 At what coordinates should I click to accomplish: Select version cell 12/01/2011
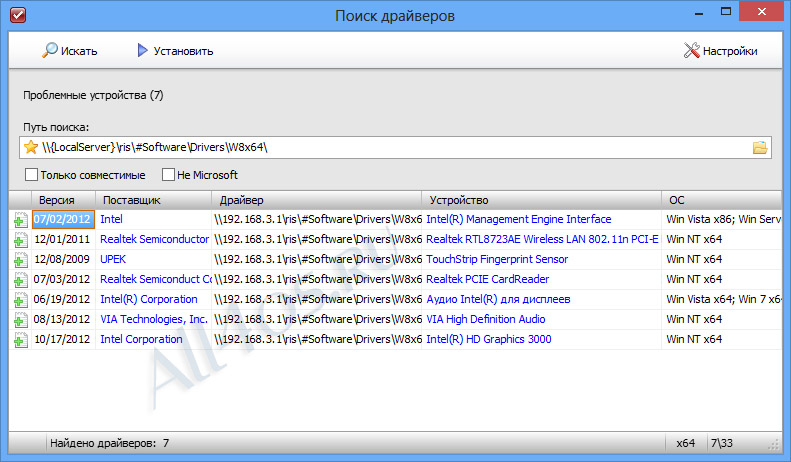pos(62,239)
